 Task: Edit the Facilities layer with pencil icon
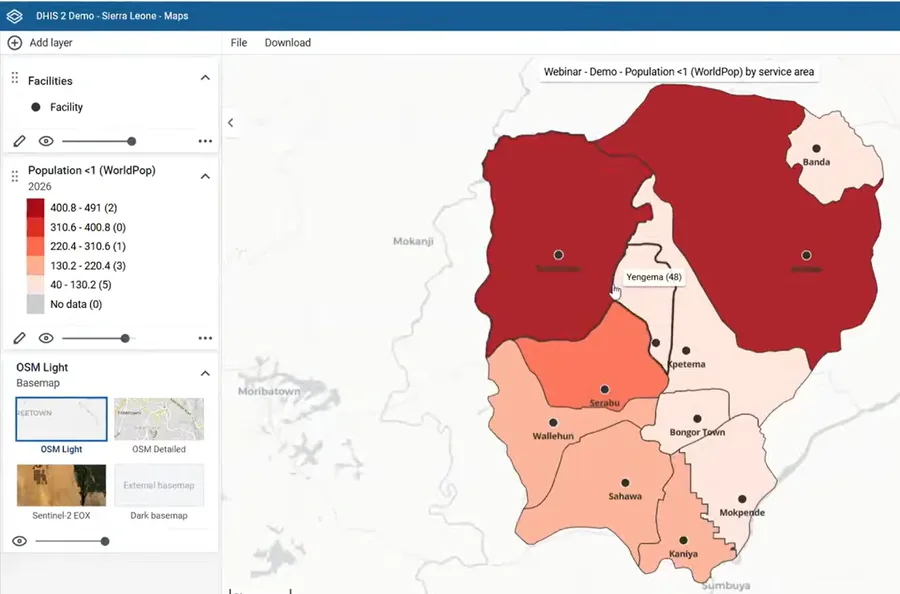20,141
